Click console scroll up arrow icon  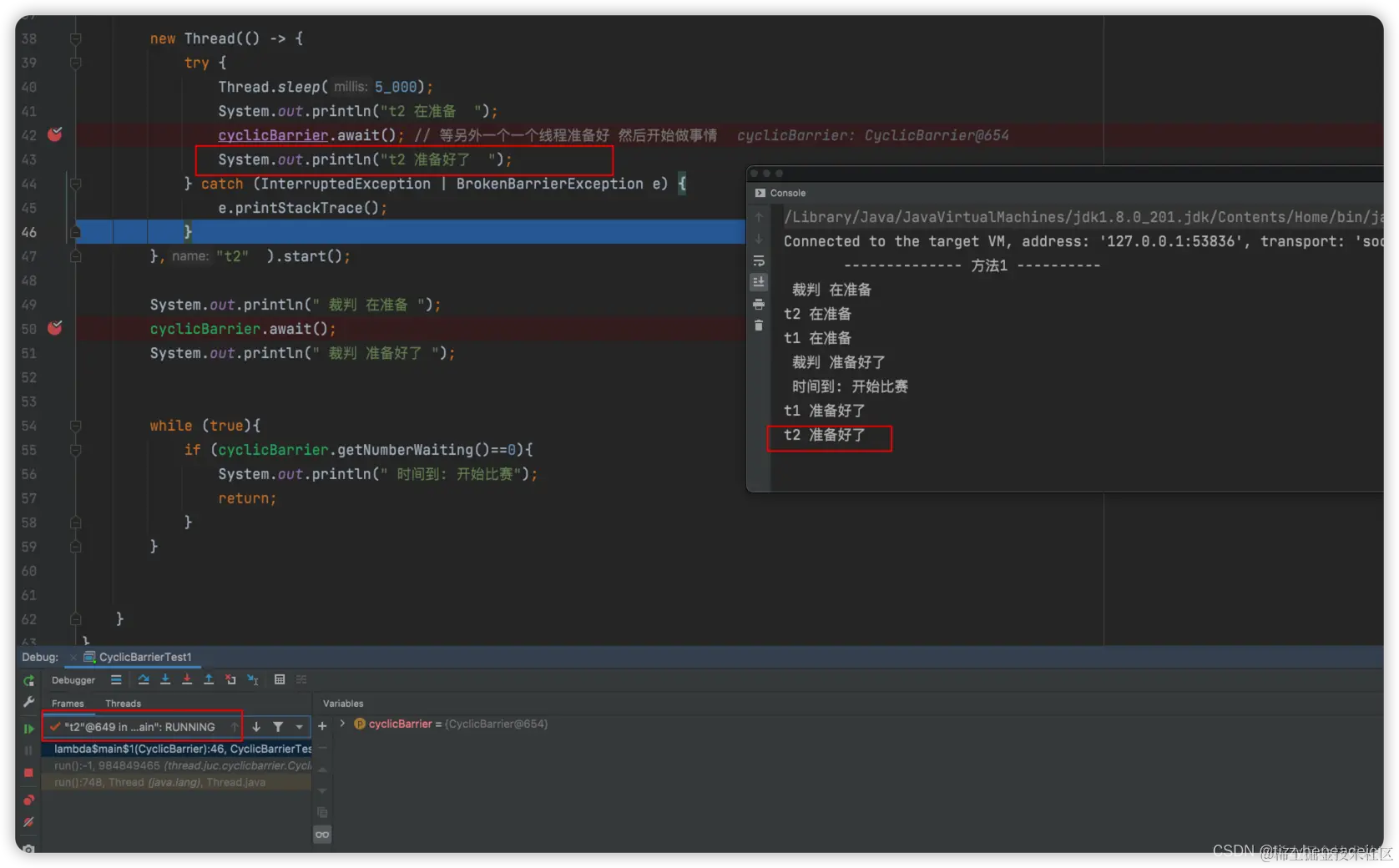tap(759, 217)
